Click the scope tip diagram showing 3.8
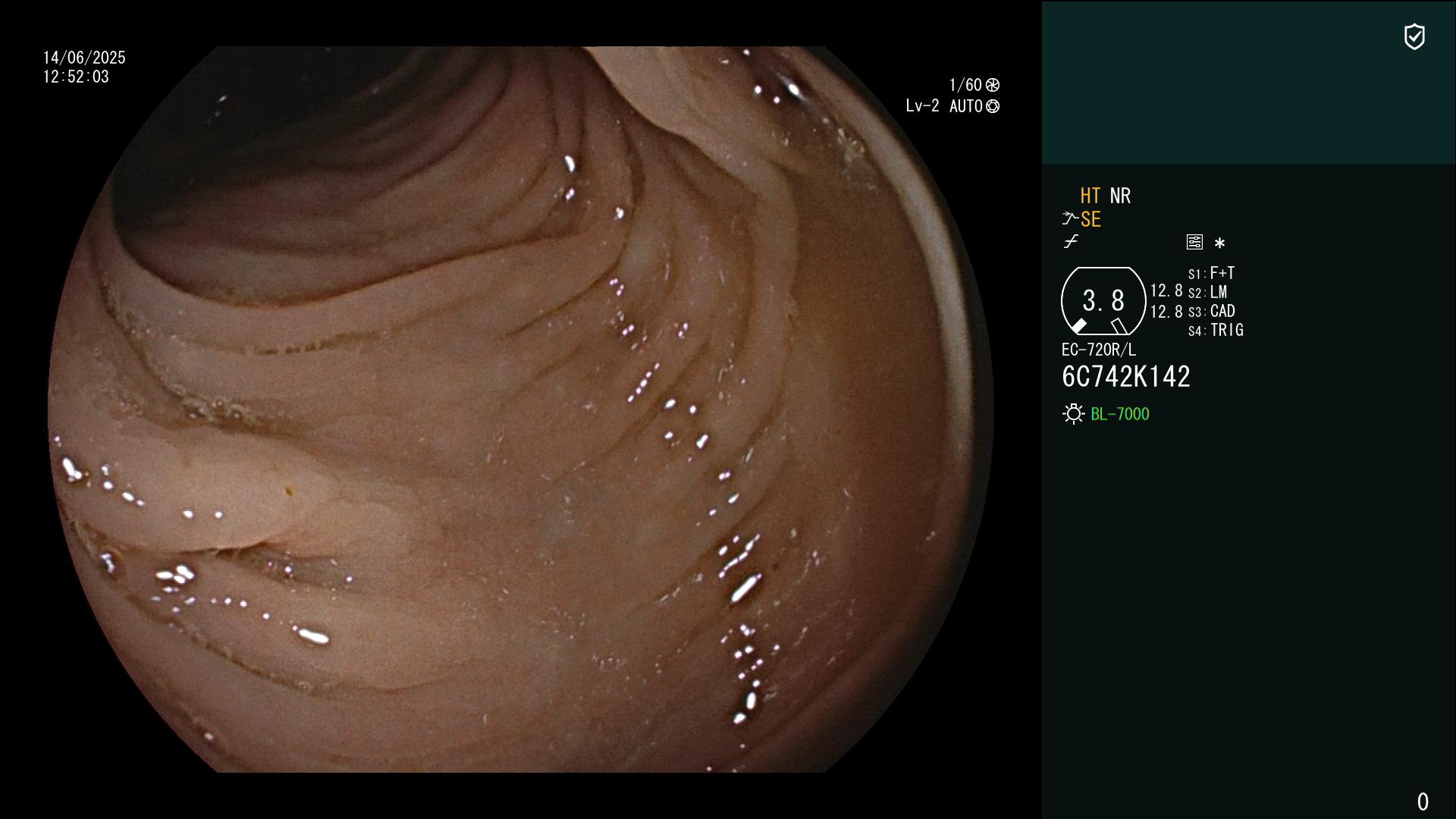This screenshot has height=819, width=1456. click(1103, 301)
